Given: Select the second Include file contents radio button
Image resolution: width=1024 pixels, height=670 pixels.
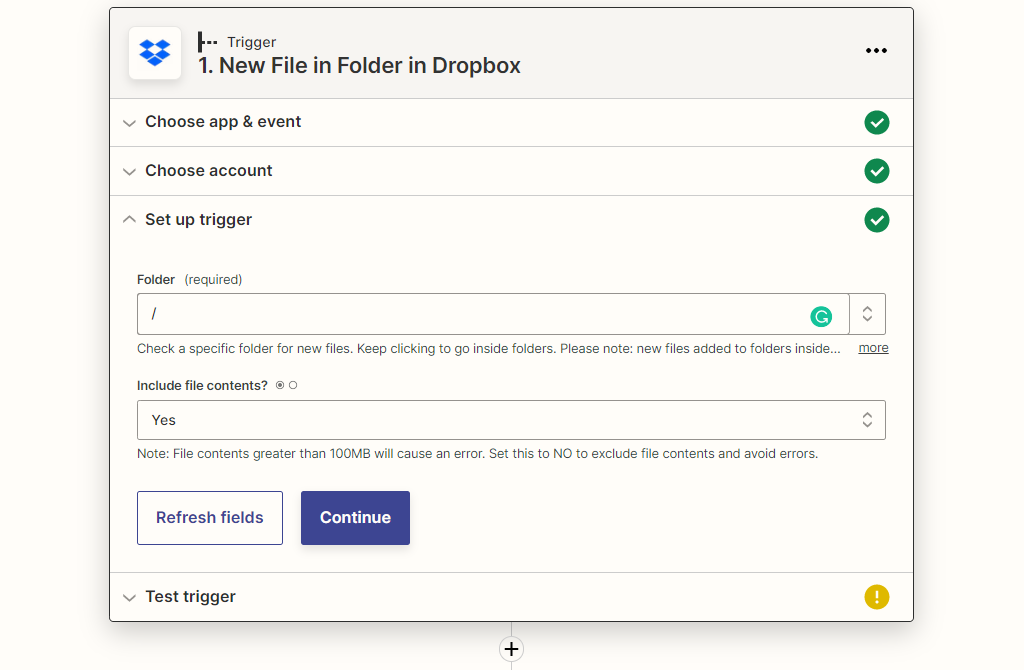Looking at the screenshot, I should point(294,384).
